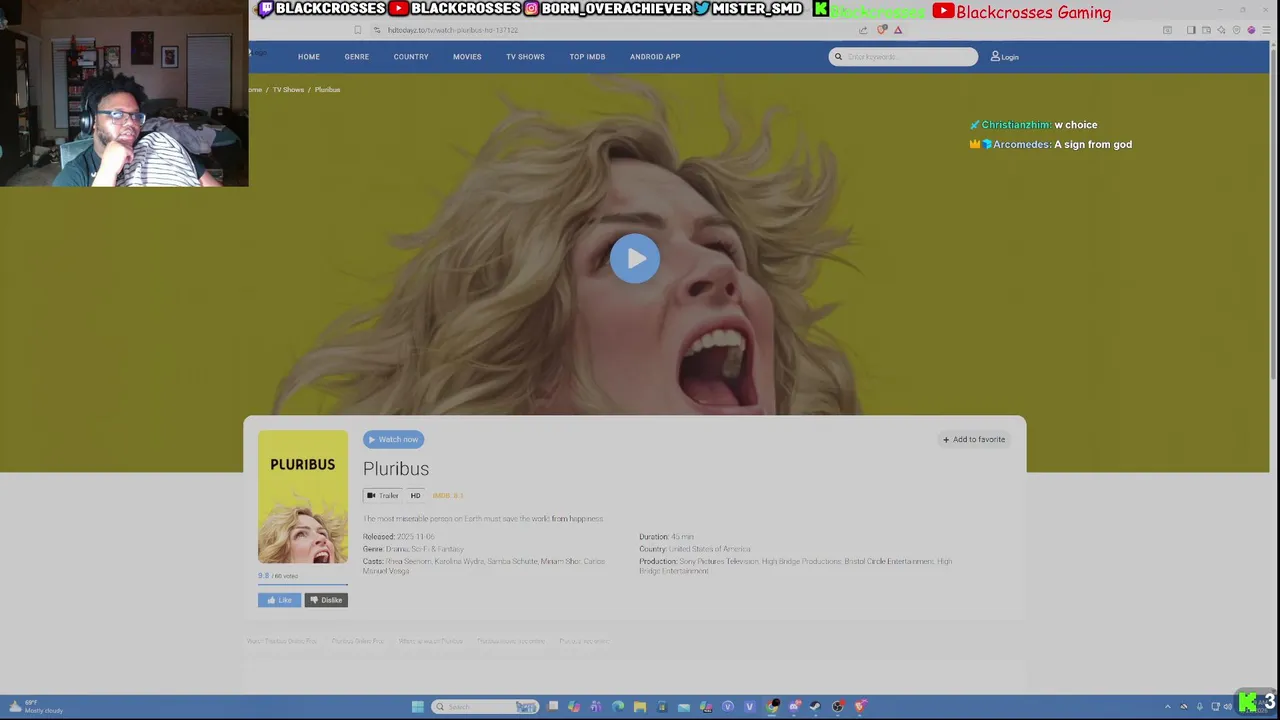Click the 'w choice' chat message

(x=1076, y=125)
